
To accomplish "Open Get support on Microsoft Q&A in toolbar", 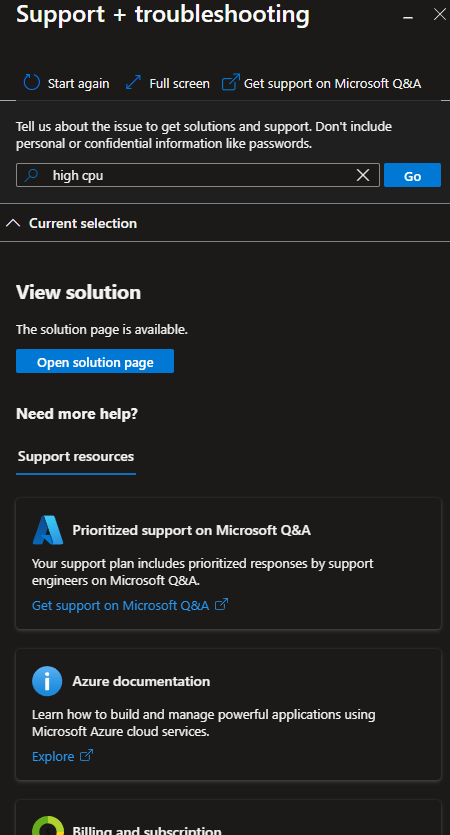I will click(332, 84).
